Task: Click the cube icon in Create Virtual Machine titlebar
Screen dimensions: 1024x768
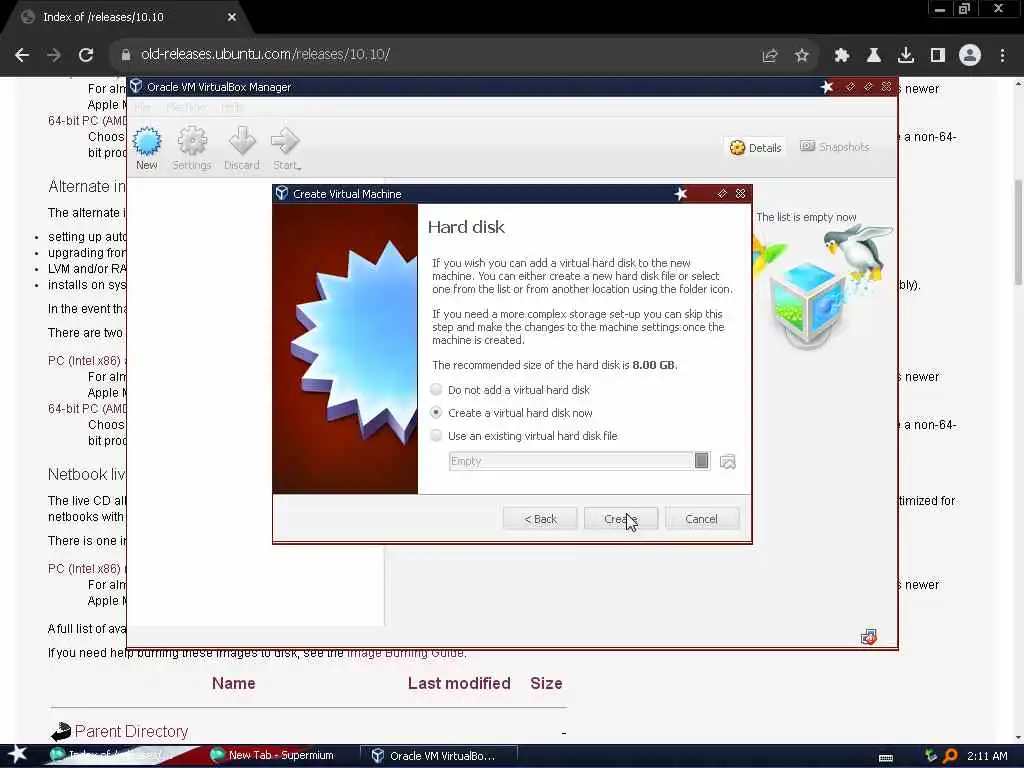Action: (282, 193)
